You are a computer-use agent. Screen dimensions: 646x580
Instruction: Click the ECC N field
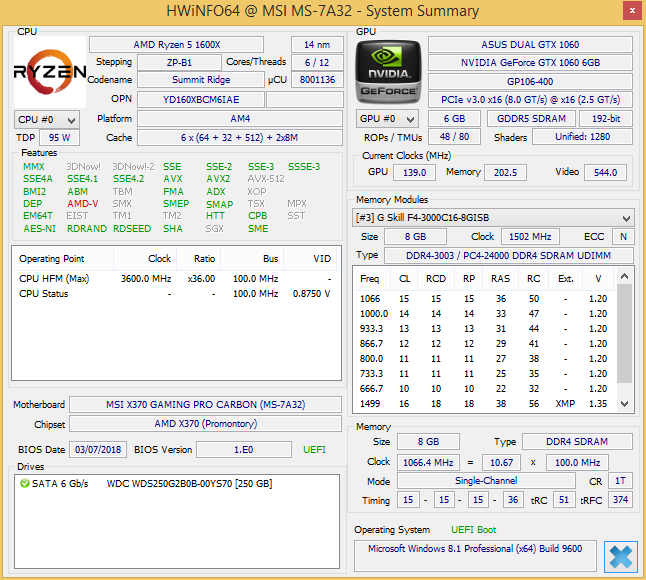623,236
